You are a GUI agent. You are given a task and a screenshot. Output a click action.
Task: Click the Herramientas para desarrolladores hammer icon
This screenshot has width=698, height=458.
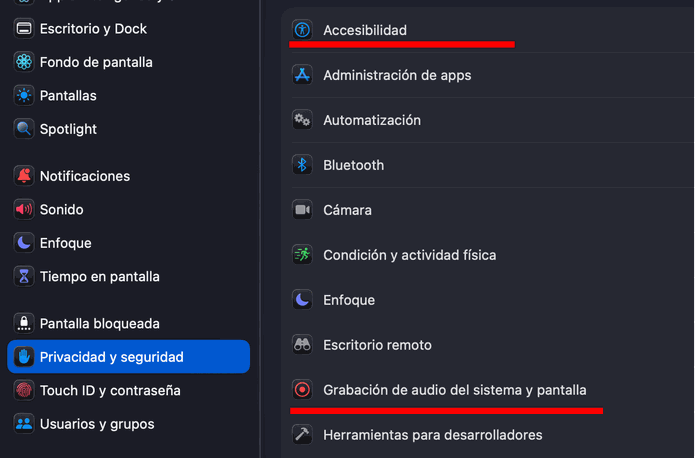(302, 435)
